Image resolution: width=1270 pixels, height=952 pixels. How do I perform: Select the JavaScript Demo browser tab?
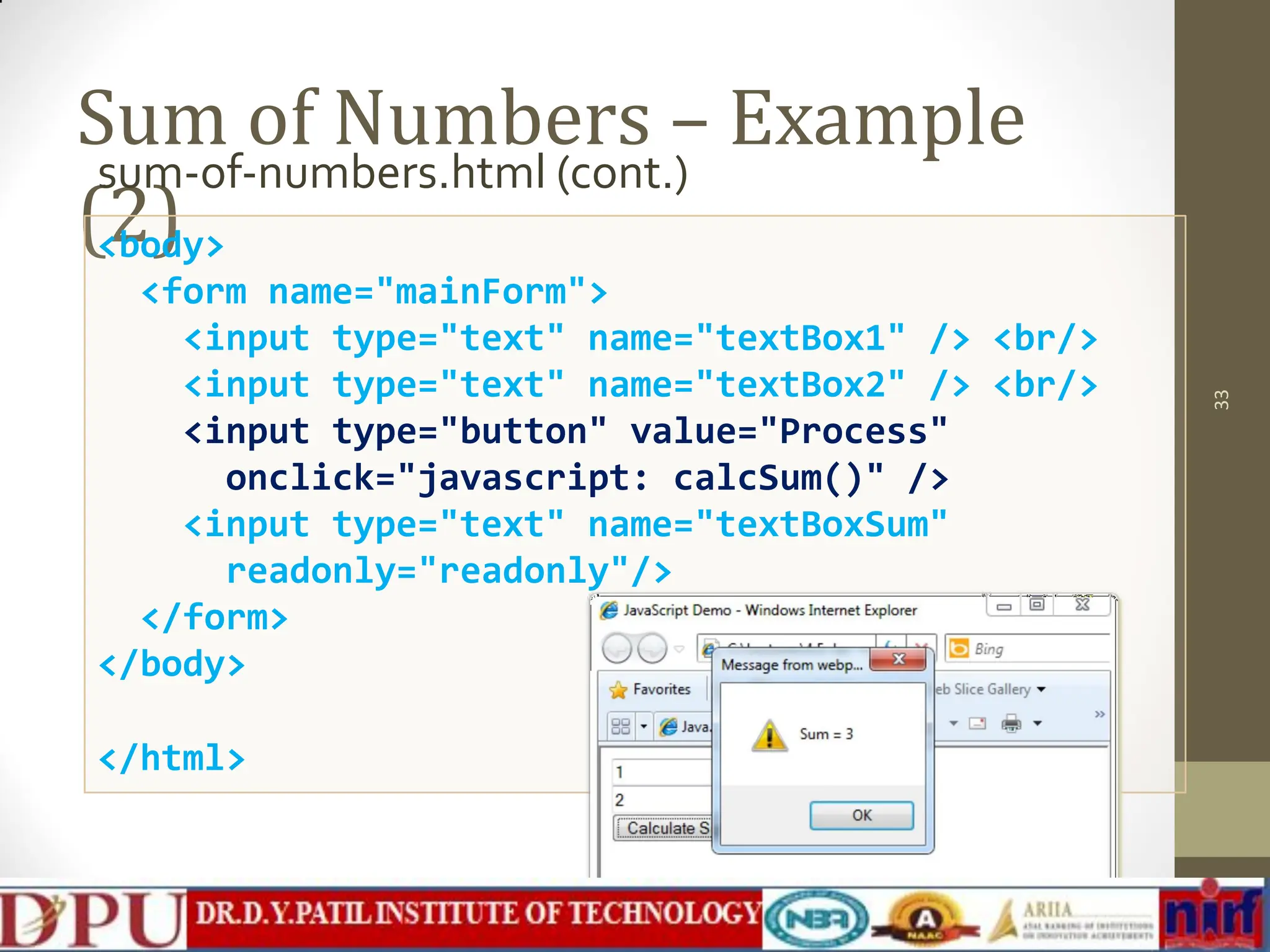[x=685, y=726]
